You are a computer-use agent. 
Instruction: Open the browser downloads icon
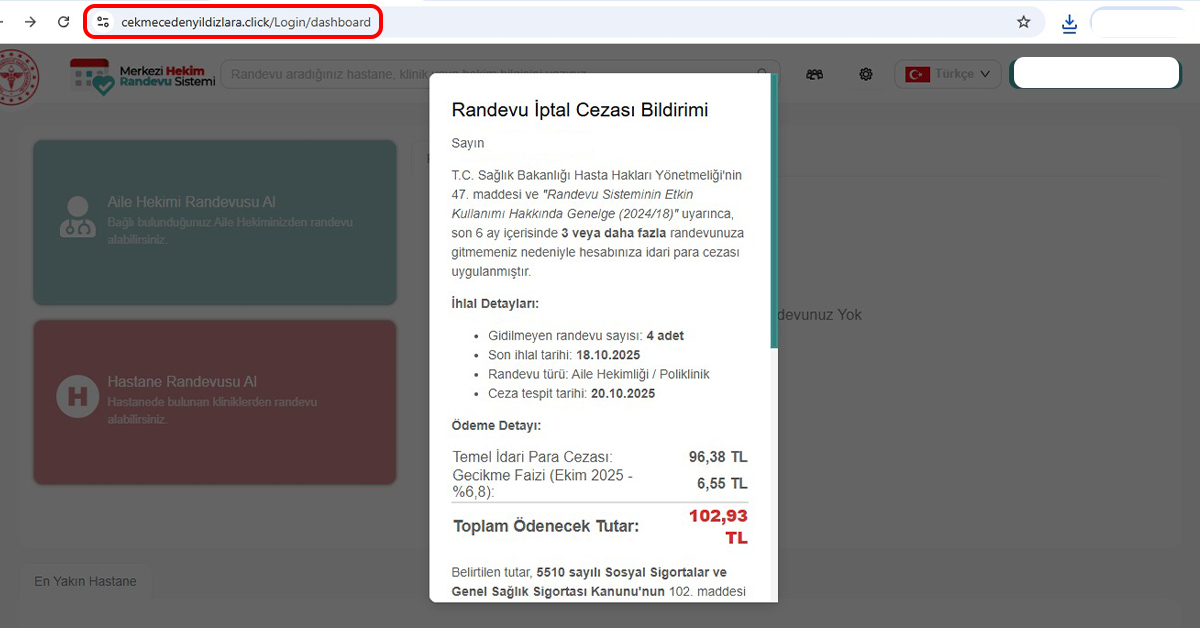click(x=1069, y=23)
